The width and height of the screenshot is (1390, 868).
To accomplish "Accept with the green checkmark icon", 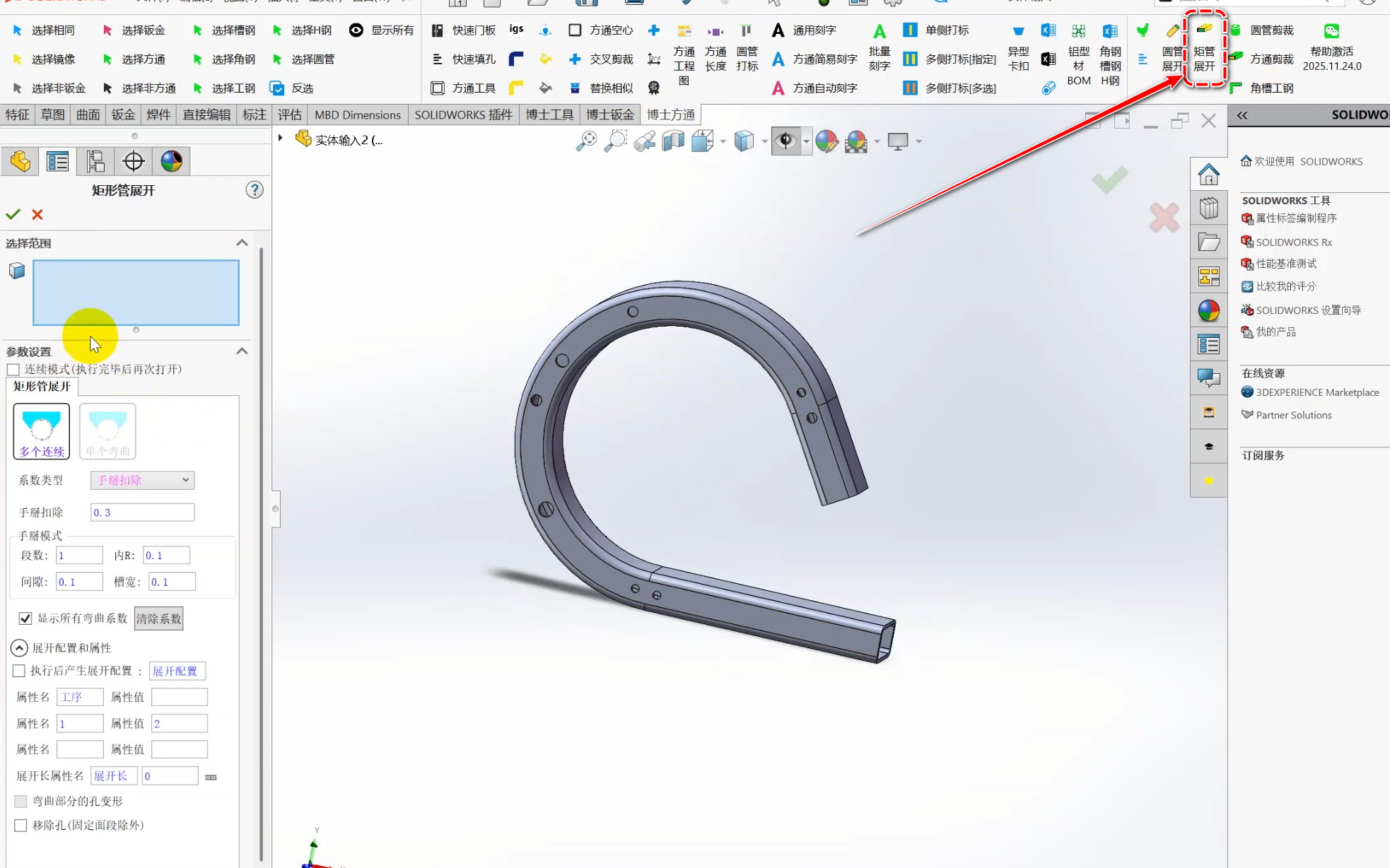I will [x=13, y=214].
